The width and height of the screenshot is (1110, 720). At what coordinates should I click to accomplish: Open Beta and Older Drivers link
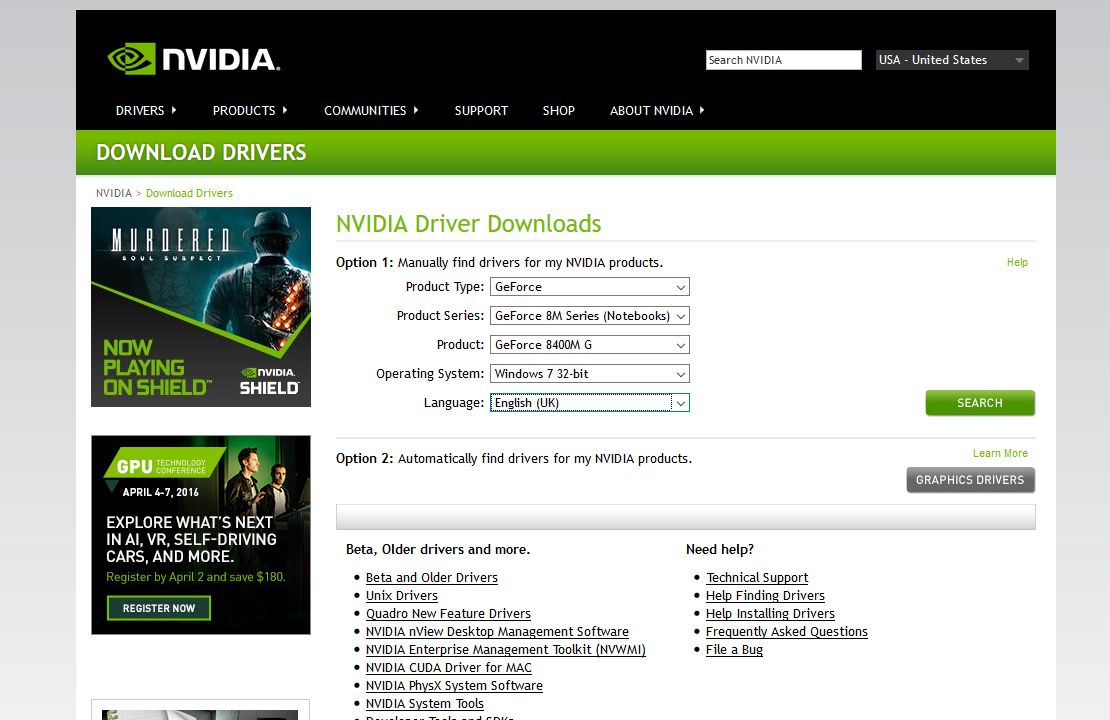tap(432, 578)
